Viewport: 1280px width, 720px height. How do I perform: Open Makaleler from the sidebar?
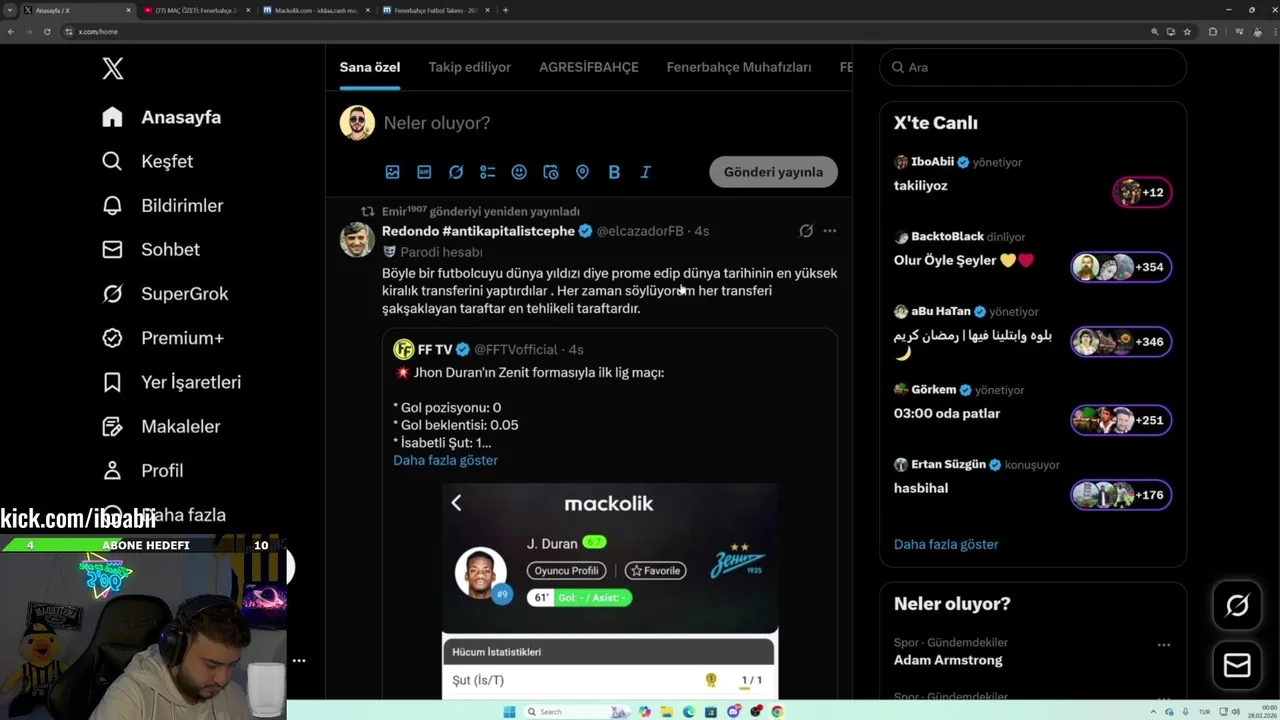pos(160,426)
